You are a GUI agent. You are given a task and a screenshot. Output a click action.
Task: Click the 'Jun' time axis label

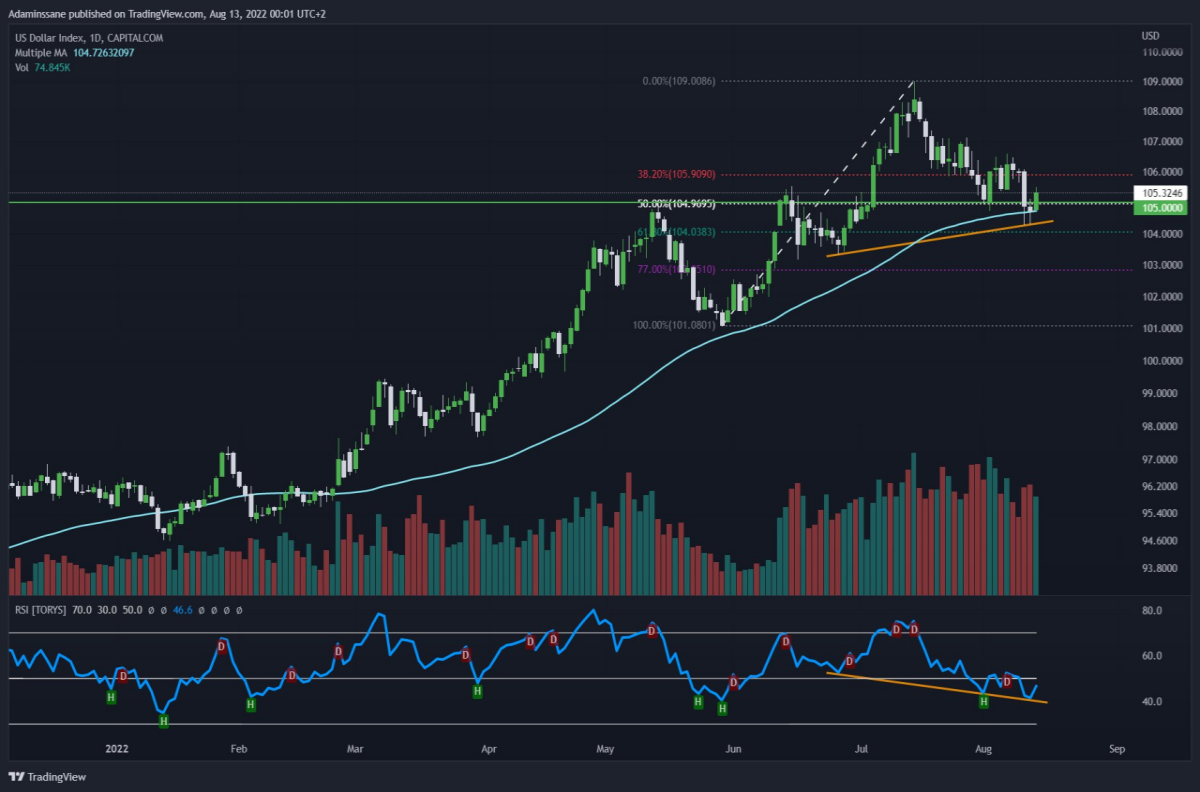click(x=733, y=748)
